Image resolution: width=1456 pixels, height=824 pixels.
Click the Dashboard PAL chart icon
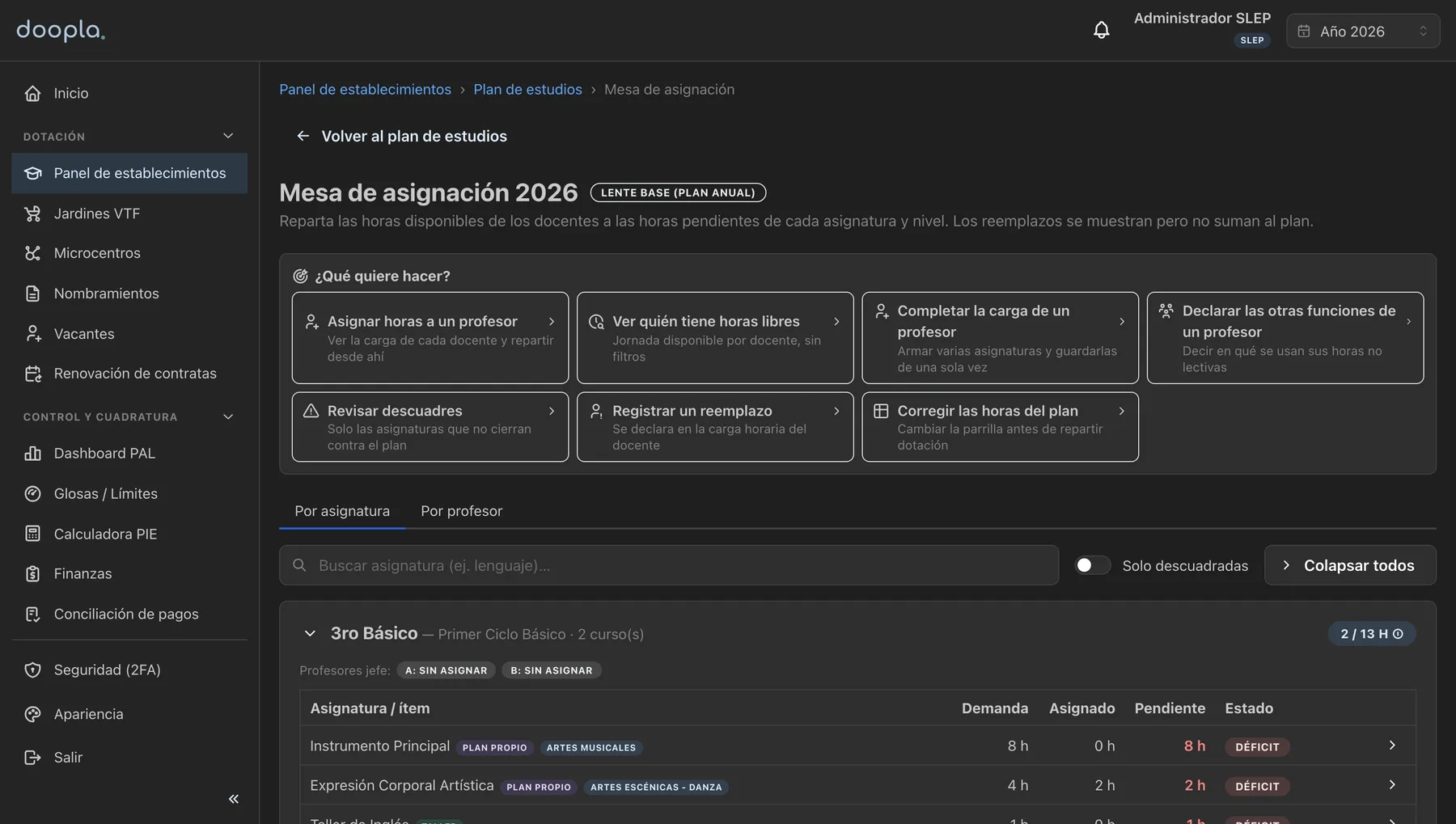tap(32, 454)
